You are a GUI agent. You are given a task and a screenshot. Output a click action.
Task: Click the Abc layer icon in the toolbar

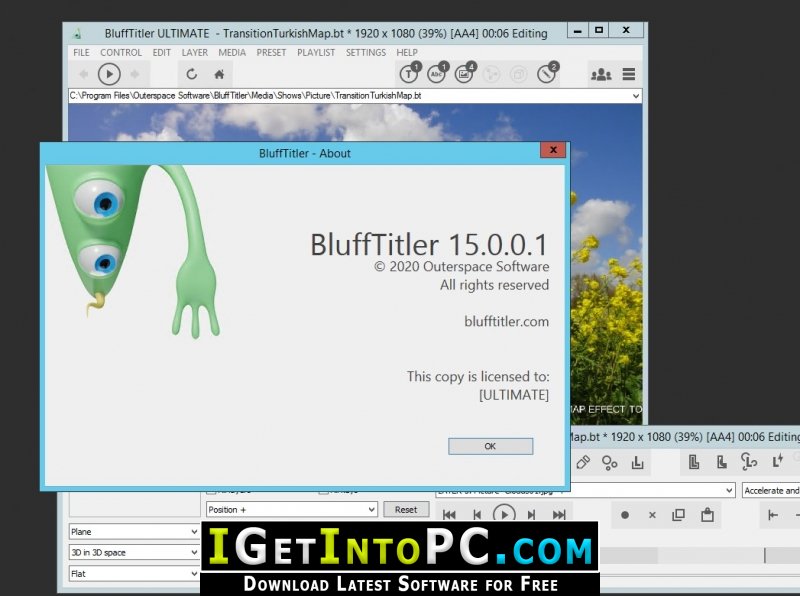[437, 73]
